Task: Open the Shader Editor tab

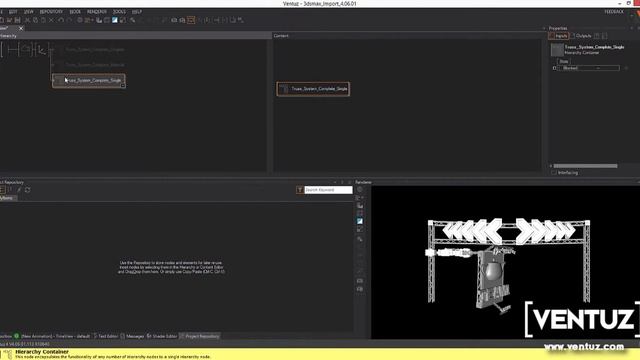Action: point(162,336)
